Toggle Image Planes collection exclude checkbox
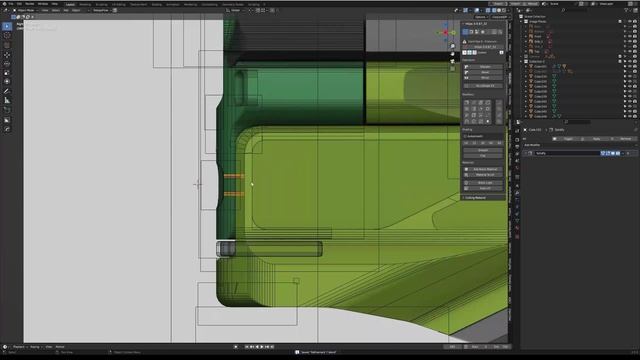This screenshot has height=360, width=640. (x=620, y=21)
